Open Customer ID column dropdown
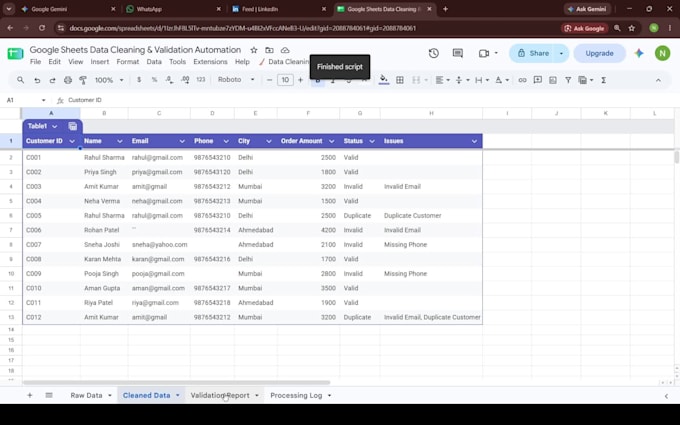 click(72, 141)
